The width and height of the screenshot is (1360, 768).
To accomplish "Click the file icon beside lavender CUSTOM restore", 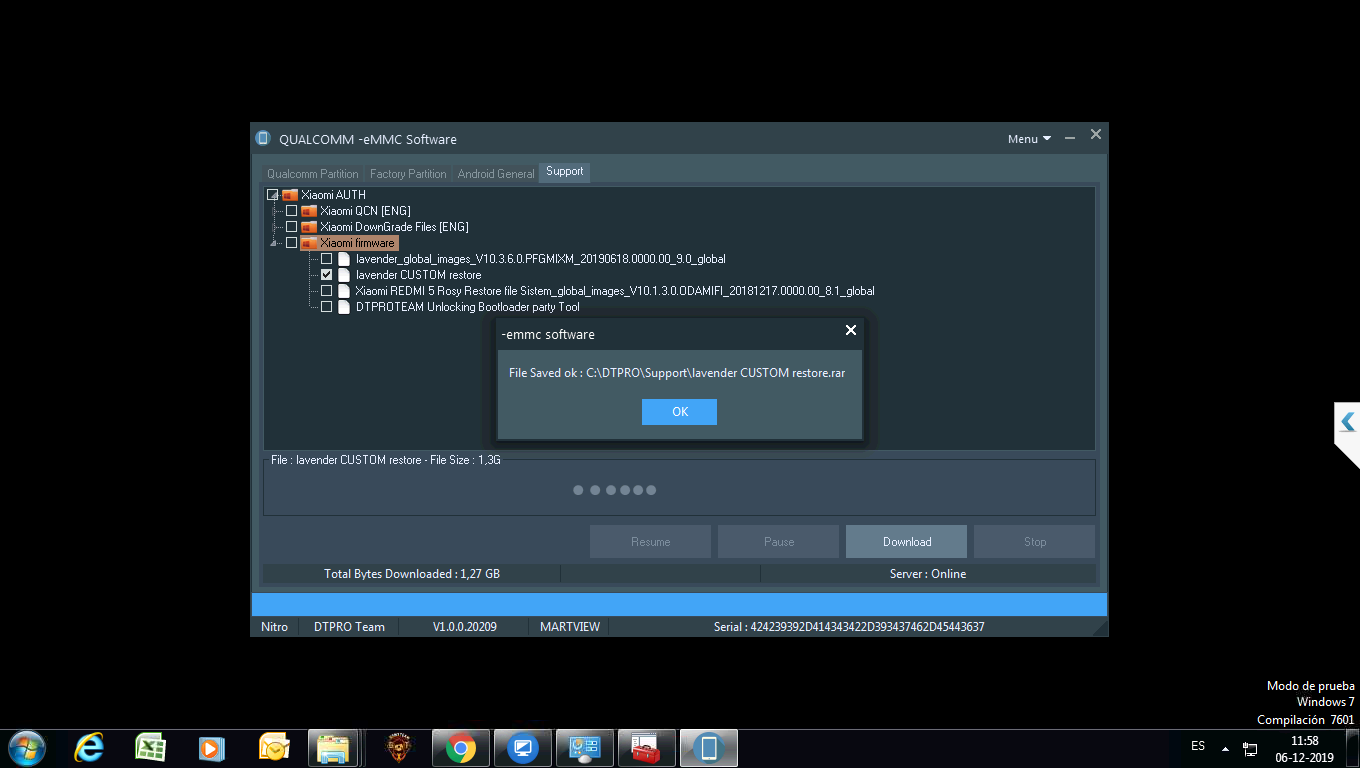I will [344, 275].
